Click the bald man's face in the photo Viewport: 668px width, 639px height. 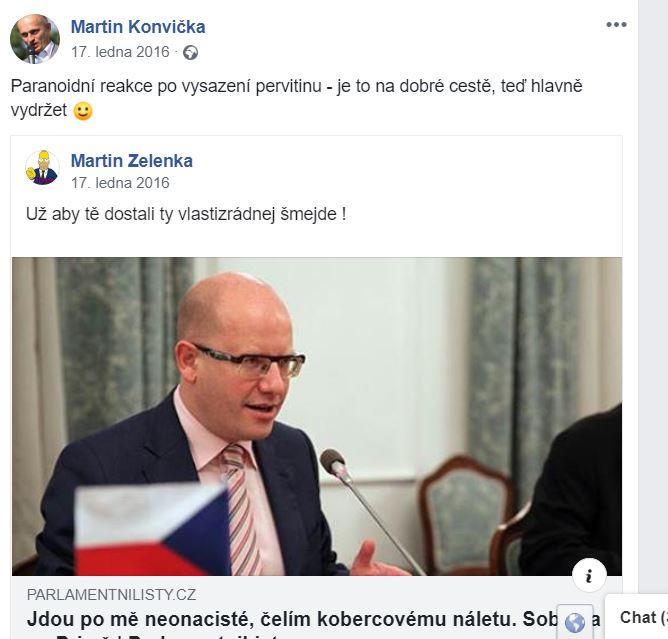pyautogui.click(x=247, y=375)
